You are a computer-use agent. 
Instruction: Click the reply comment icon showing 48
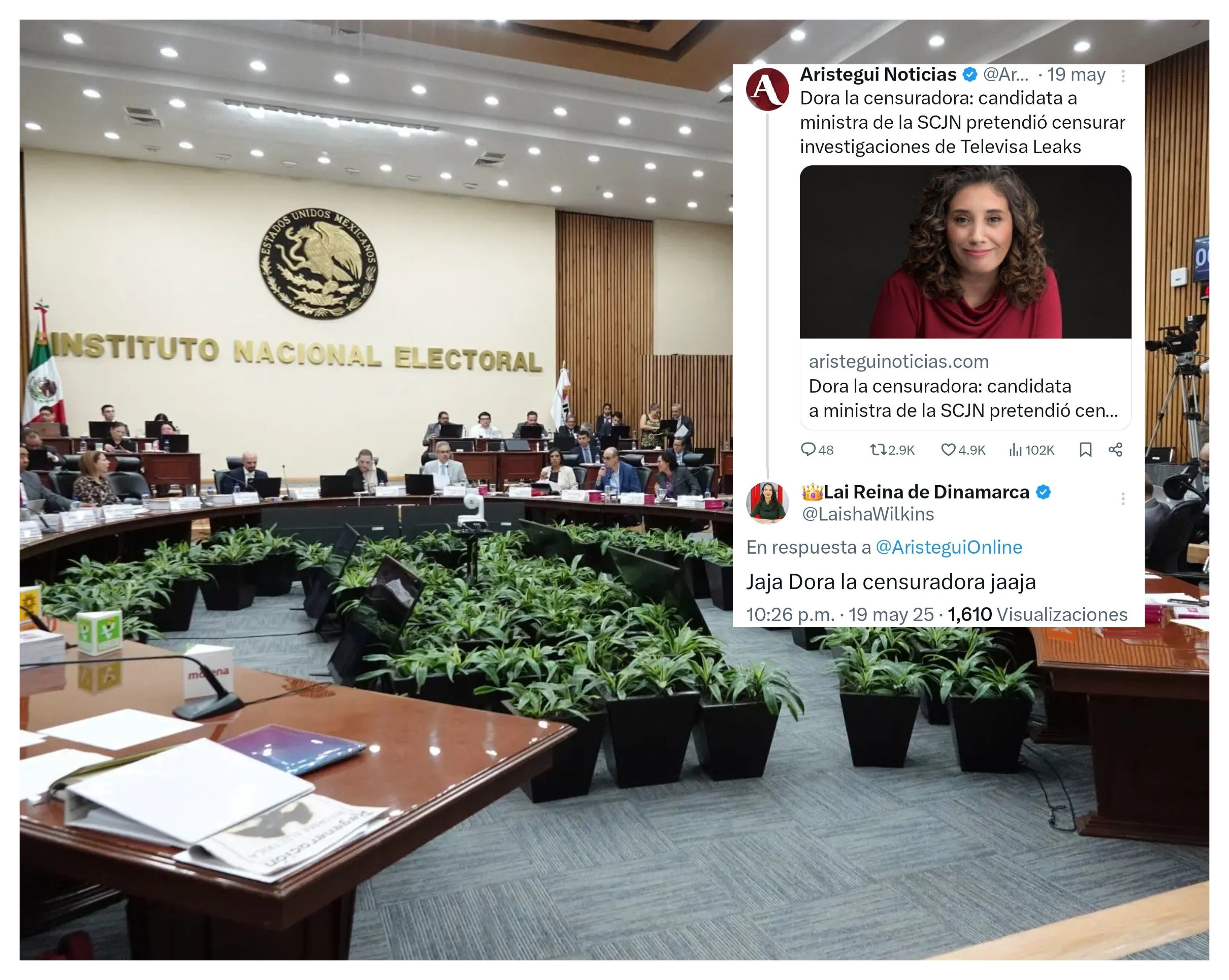click(x=808, y=450)
